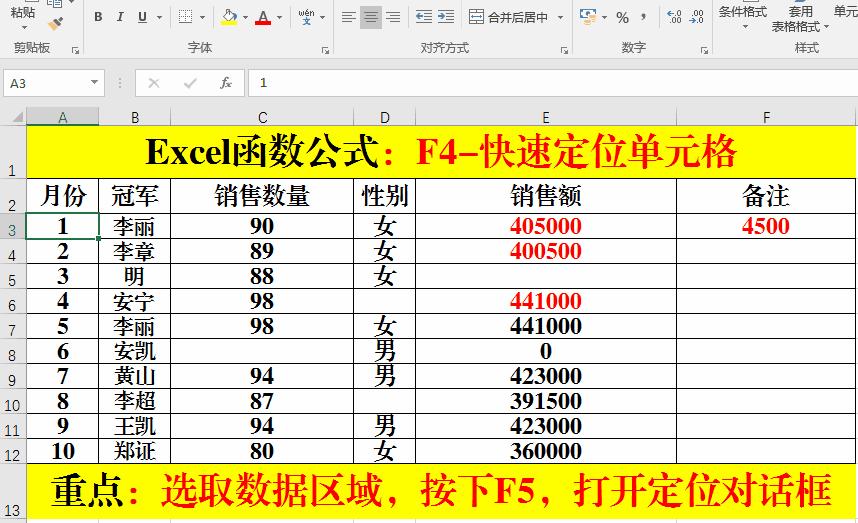Expand the 合并后居中 dropdown arrow
858x523 pixels.
click(x=560, y=18)
